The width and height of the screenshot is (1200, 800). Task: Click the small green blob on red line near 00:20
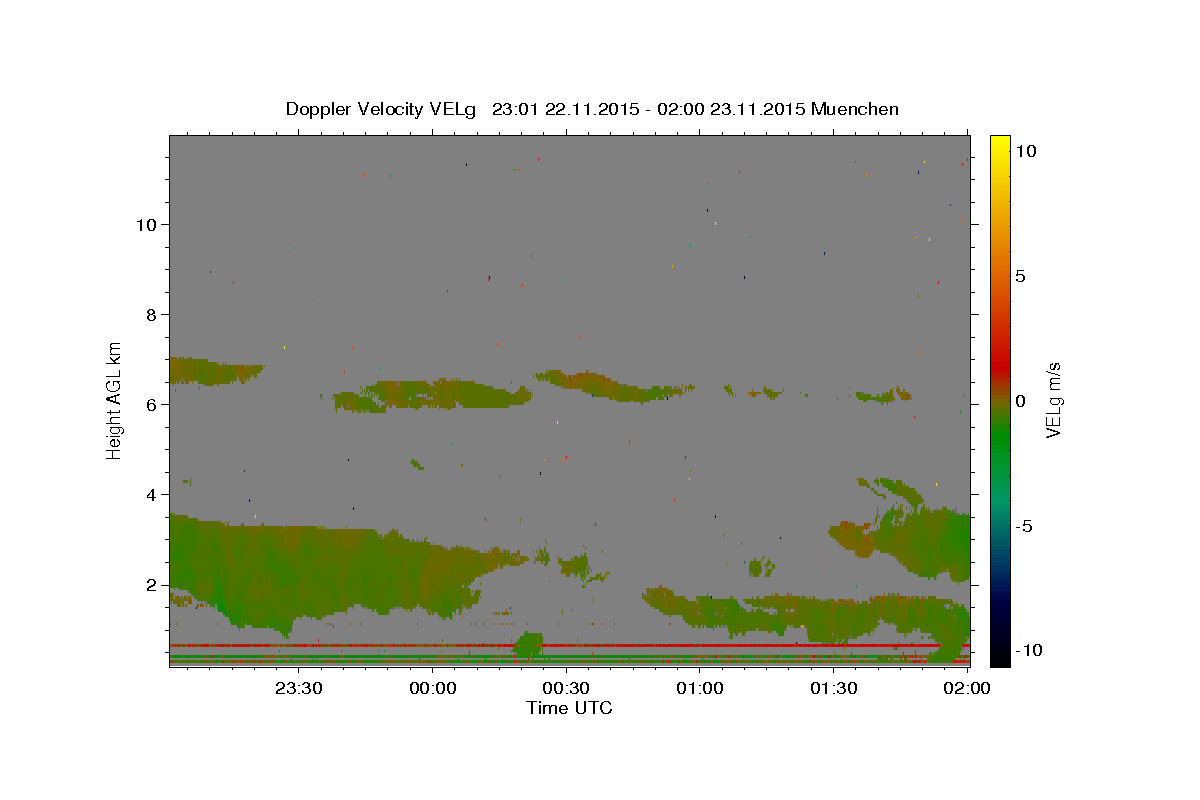click(529, 645)
